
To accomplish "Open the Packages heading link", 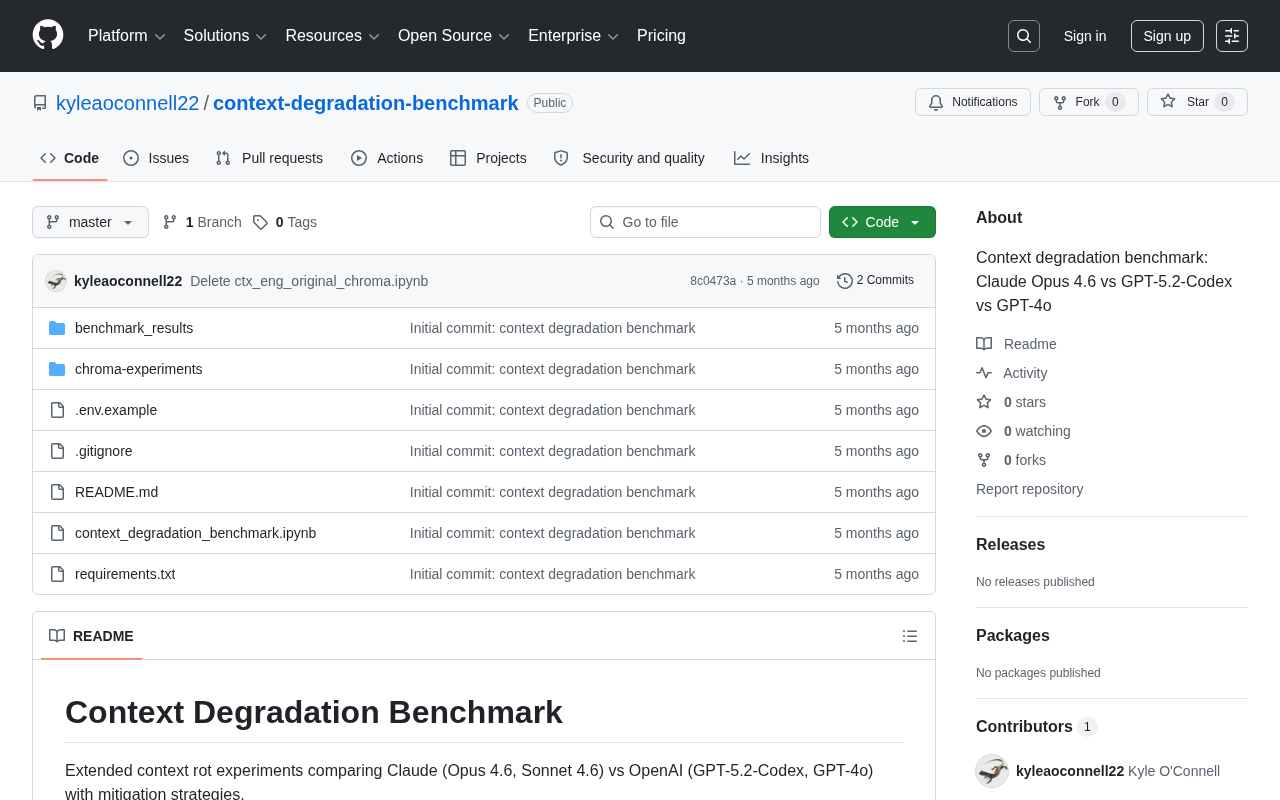I will [1013, 636].
